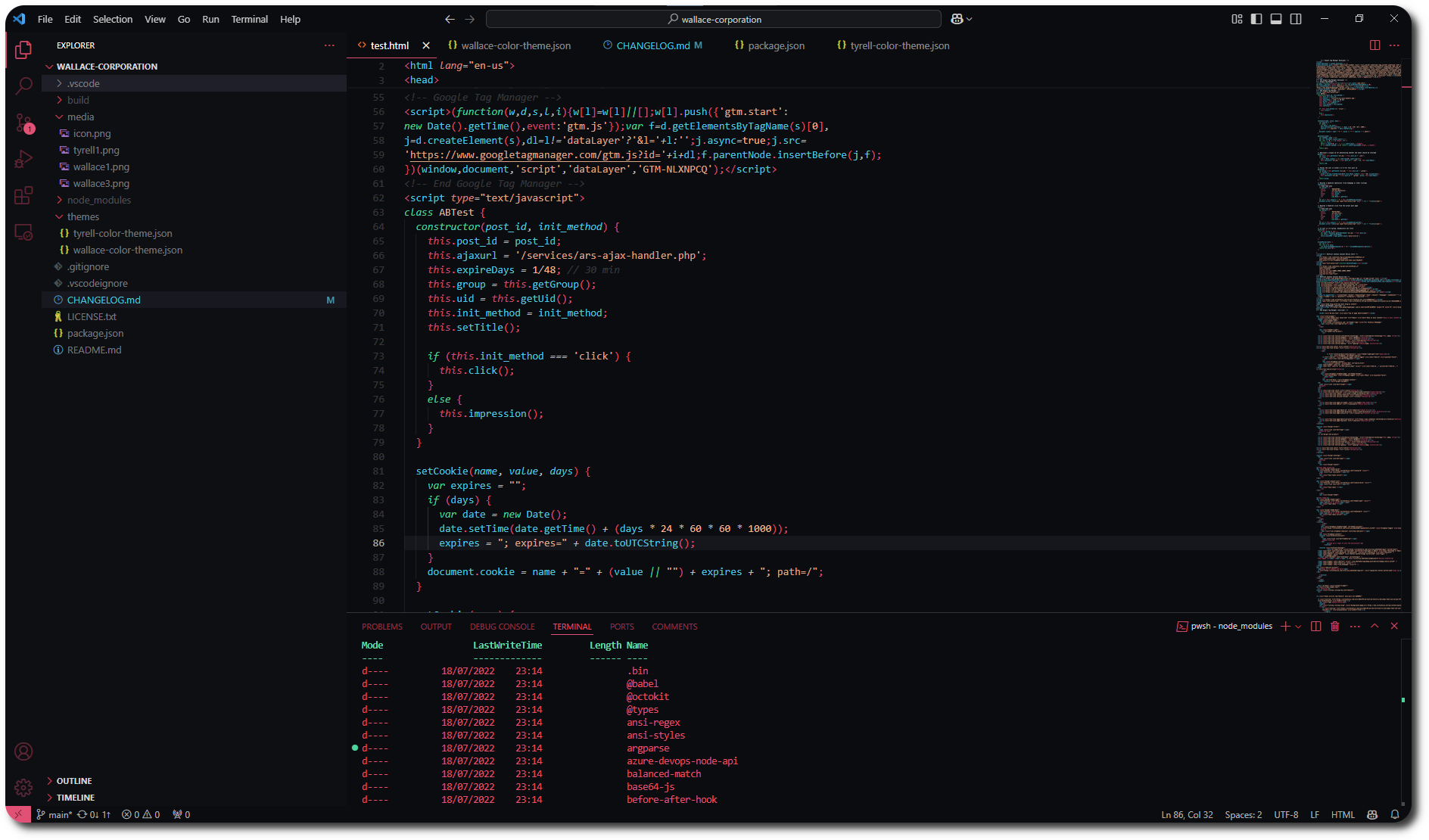Change the LF end of line sequence

(x=1315, y=814)
